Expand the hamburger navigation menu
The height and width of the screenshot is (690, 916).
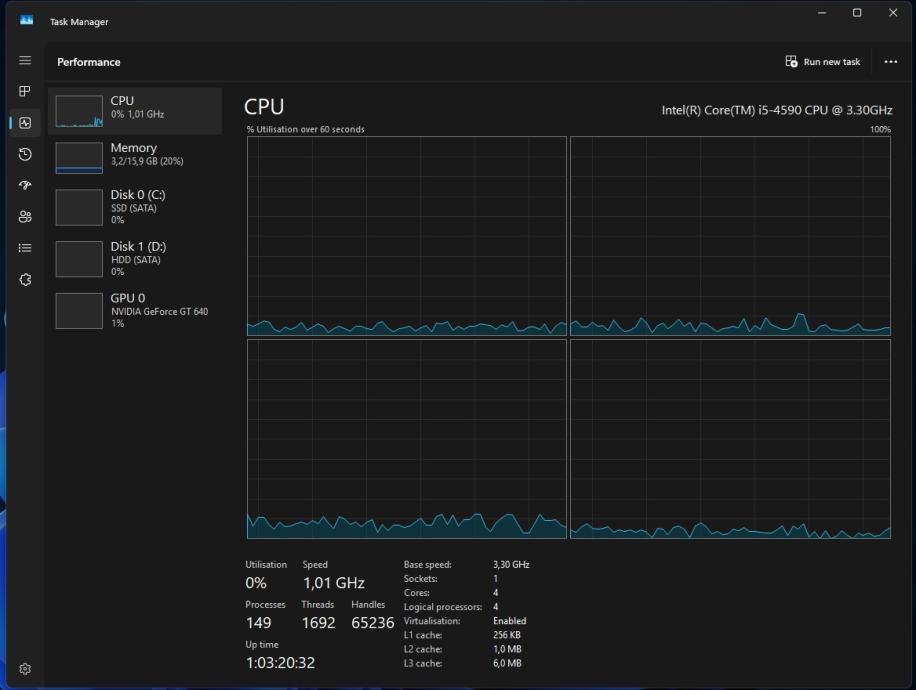25,61
